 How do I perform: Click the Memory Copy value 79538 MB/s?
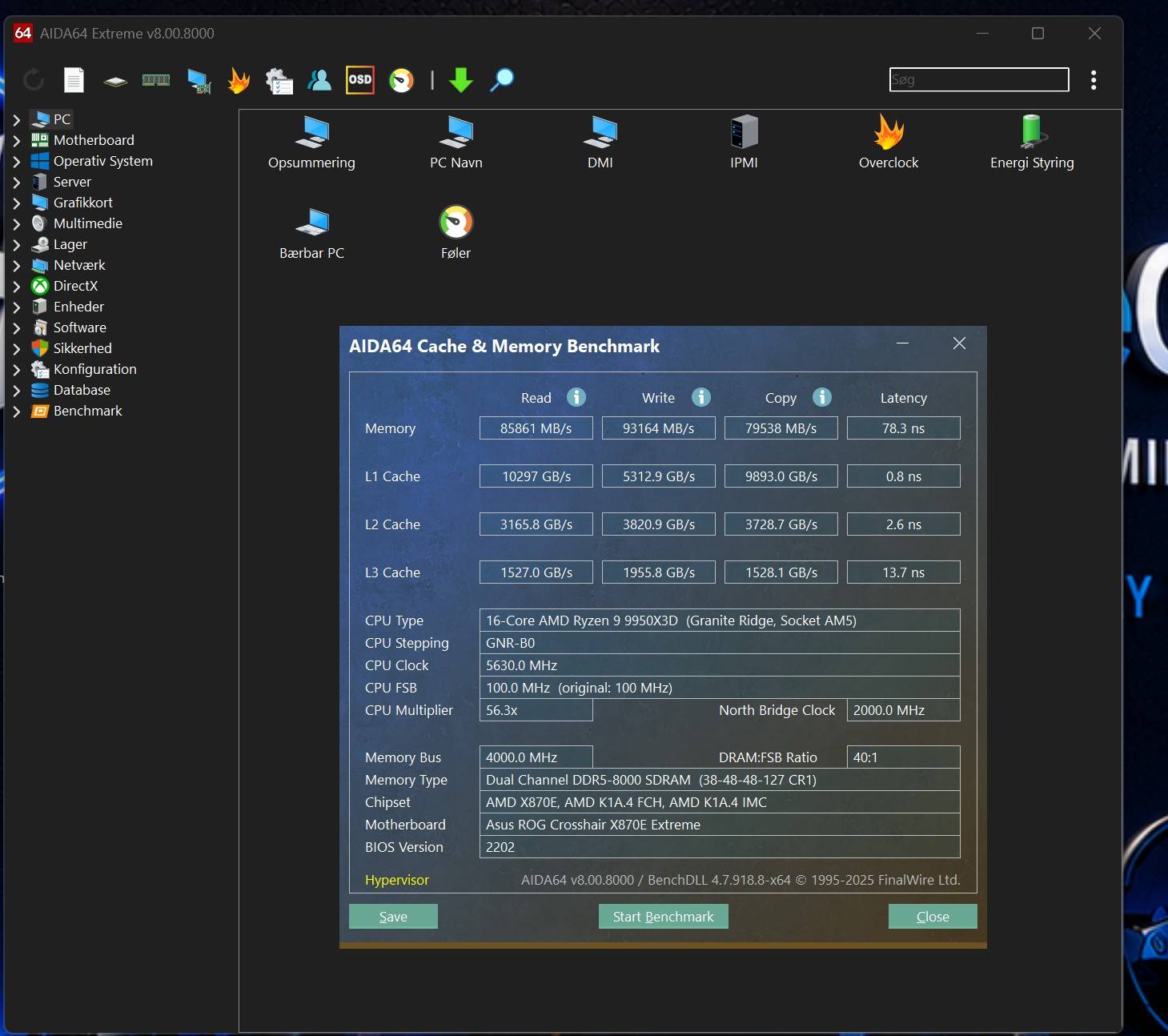[x=781, y=428]
